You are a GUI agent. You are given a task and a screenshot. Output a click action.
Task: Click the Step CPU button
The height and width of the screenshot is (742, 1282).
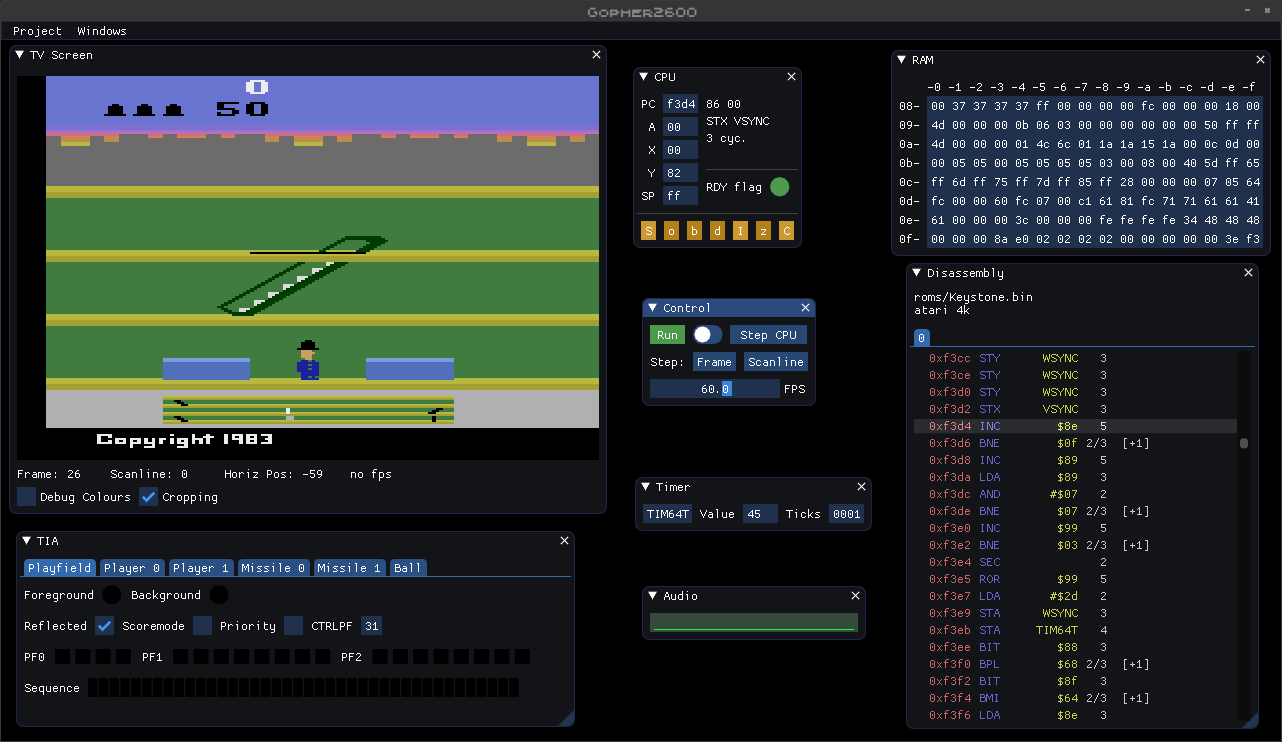point(768,335)
